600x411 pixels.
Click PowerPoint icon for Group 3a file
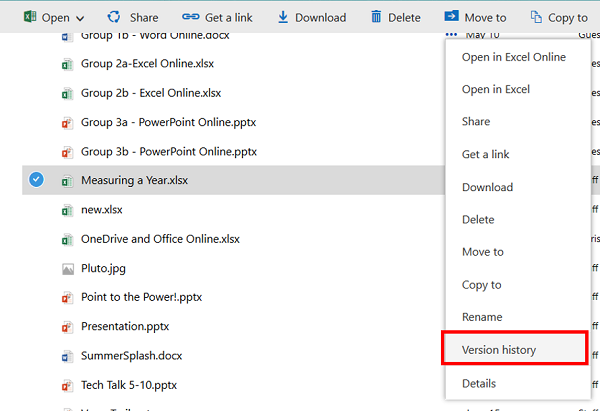tap(67, 123)
